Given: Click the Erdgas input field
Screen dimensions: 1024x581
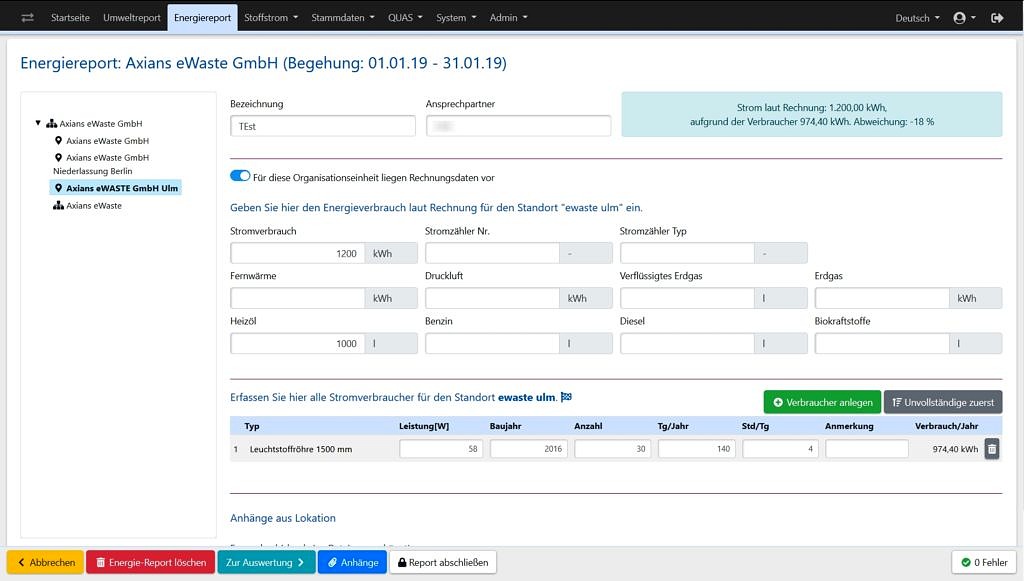Looking at the screenshot, I should (x=882, y=298).
